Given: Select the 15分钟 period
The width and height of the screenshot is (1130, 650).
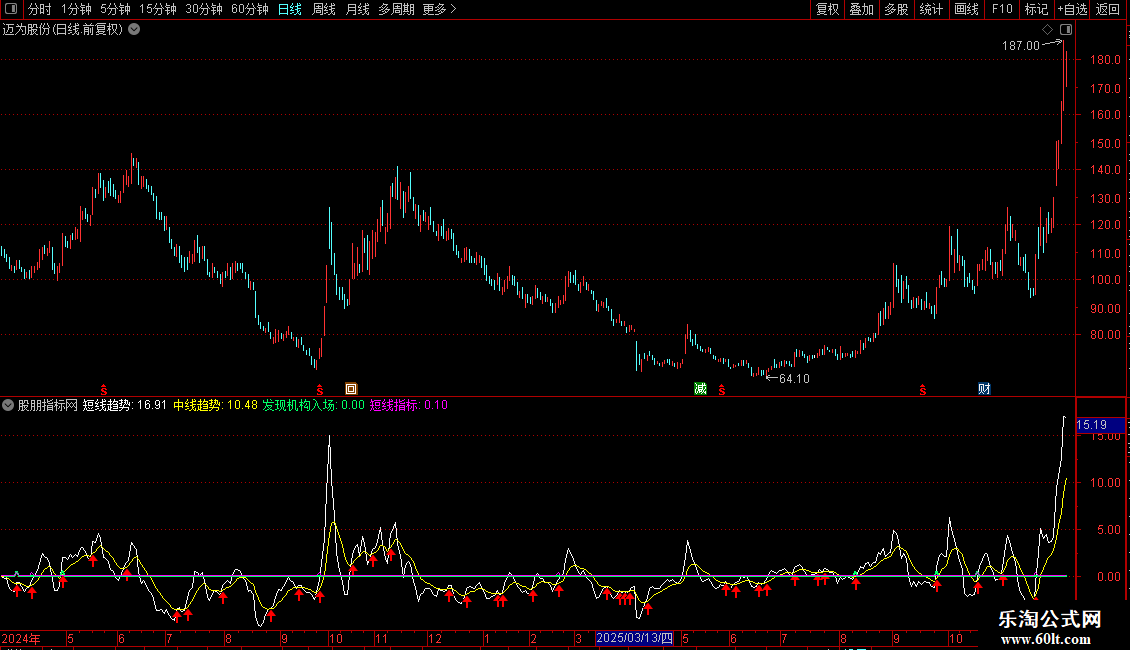Looking at the screenshot, I should coord(158,9).
